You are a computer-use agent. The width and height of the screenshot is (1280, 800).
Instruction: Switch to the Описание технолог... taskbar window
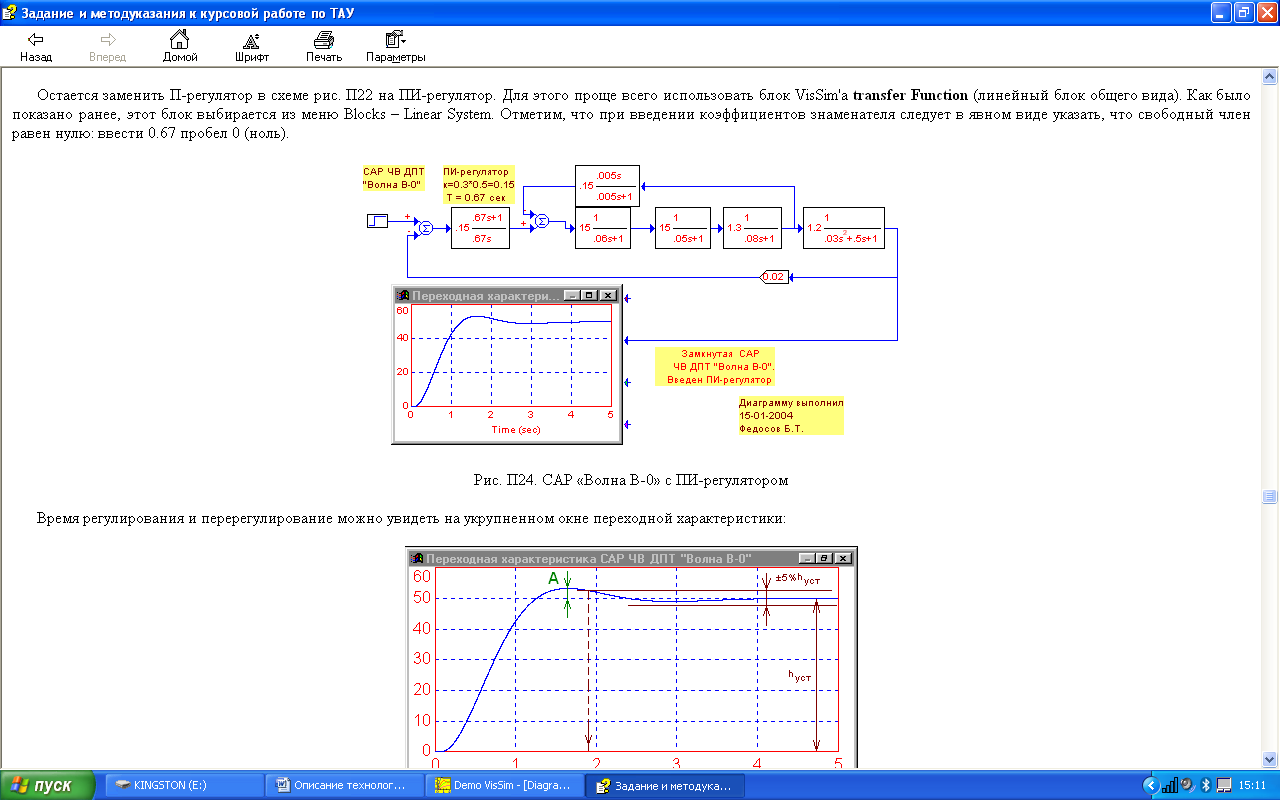coord(346,786)
